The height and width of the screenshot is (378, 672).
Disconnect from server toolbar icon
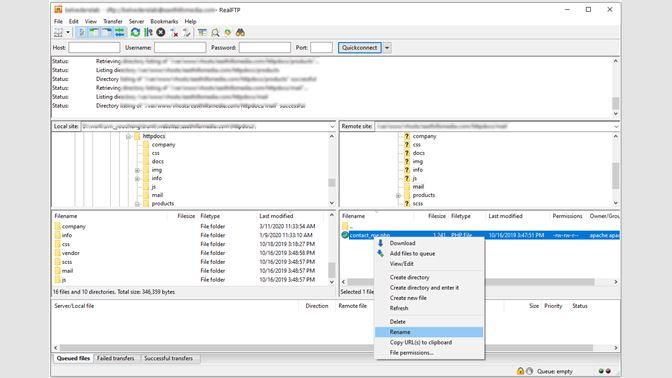[174, 33]
